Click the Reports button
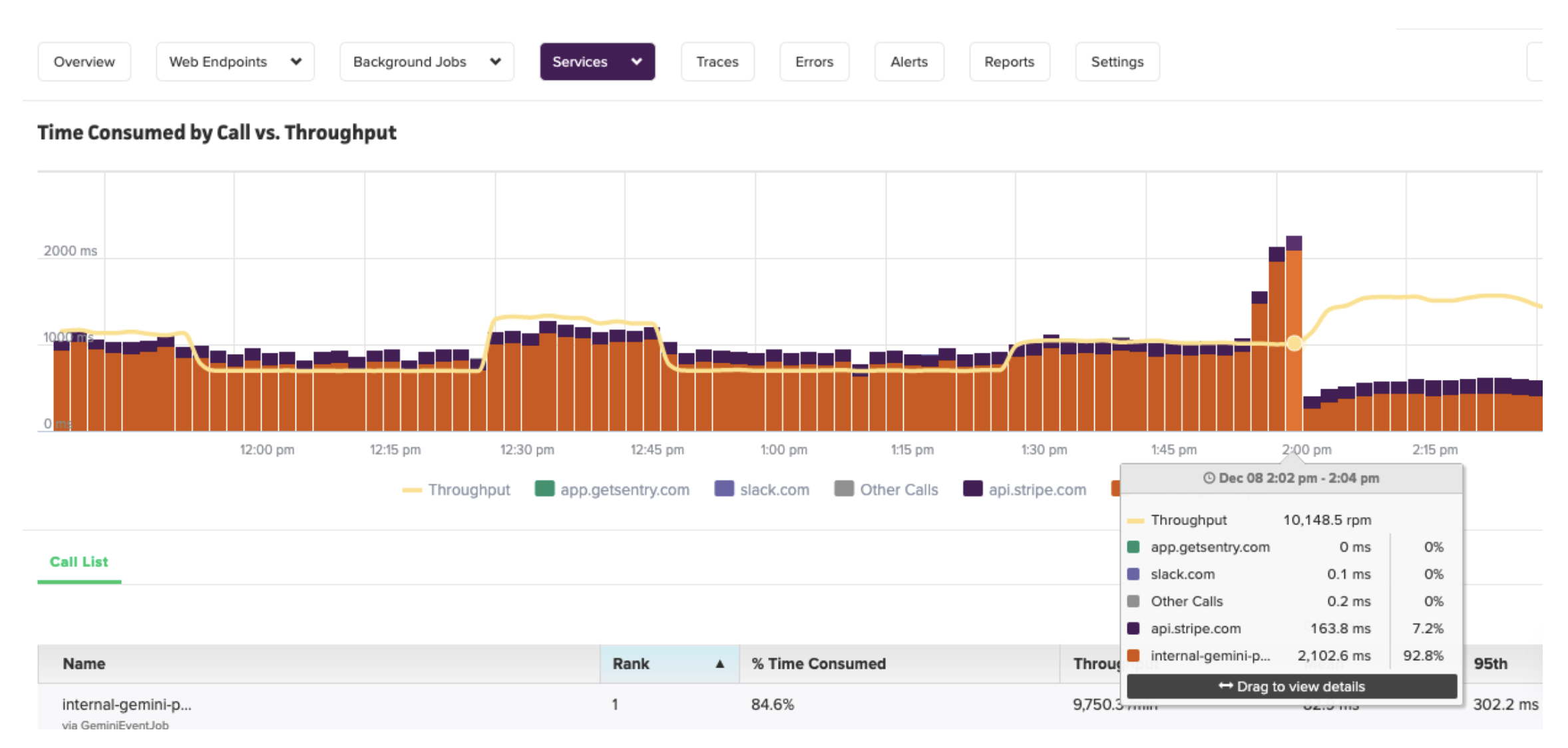Image resolution: width=1568 pixels, height=748 pixels. (x=1009, y=61)
